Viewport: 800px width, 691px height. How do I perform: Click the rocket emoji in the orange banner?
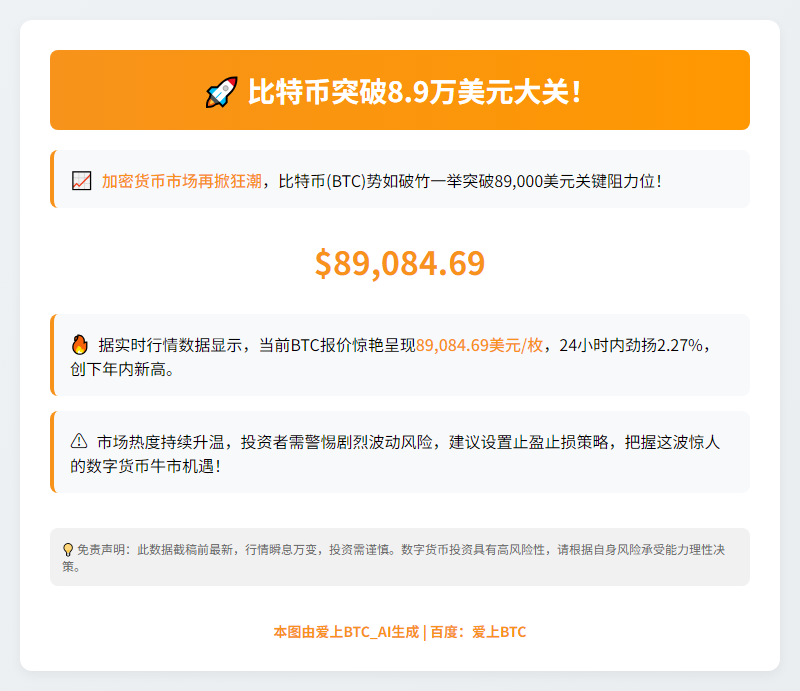click(x=221, y=92)
